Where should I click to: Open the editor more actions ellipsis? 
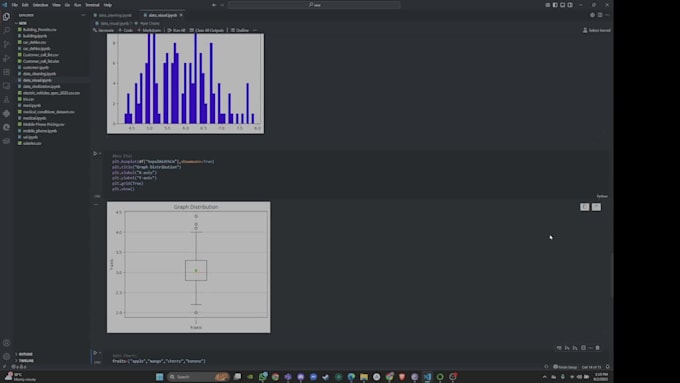tap(607, 15)
